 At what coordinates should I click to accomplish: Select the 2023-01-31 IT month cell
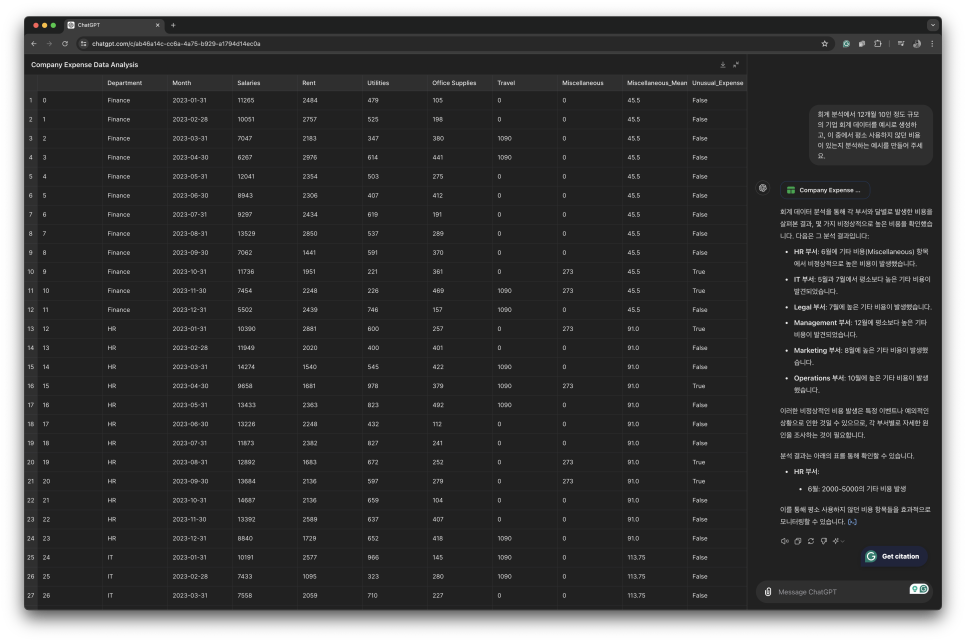click(200, 558)
